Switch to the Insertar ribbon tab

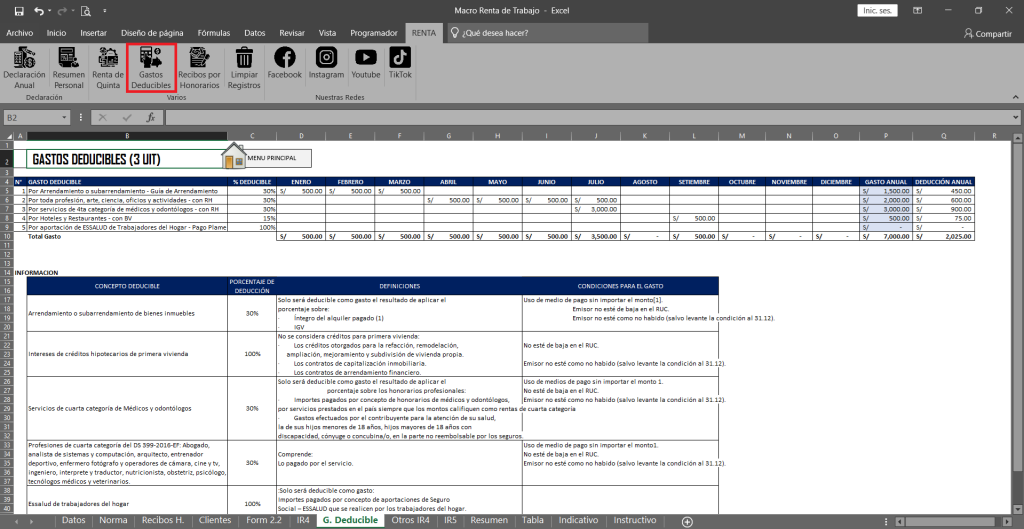93,33
